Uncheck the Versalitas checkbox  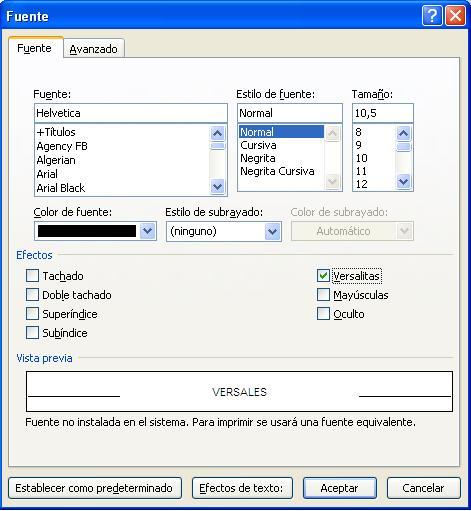click(x=323, y=276)
